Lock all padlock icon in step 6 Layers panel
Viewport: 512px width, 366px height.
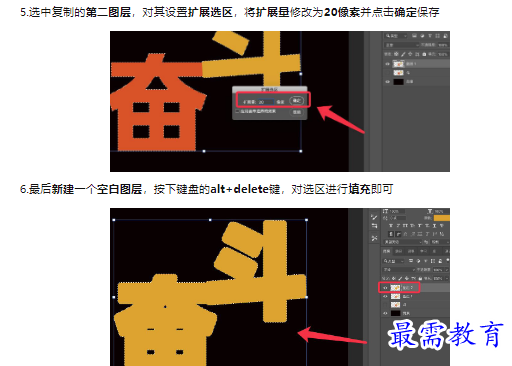coord(420,278)
